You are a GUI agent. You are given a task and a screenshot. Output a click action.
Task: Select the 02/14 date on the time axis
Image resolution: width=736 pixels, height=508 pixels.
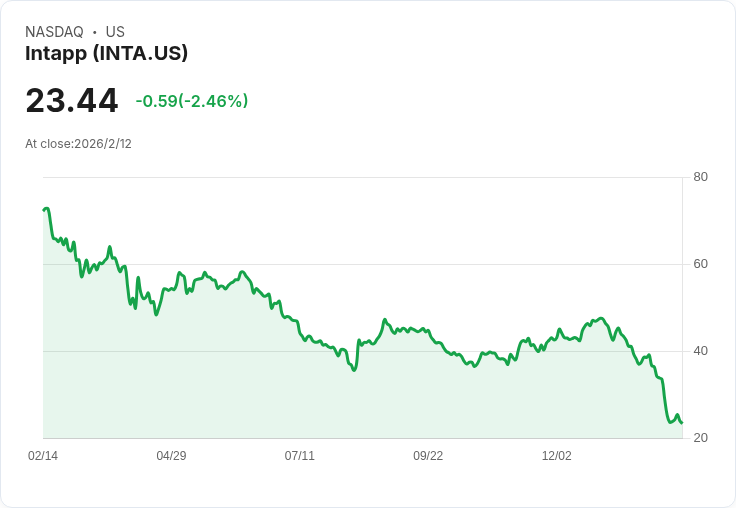43,456
